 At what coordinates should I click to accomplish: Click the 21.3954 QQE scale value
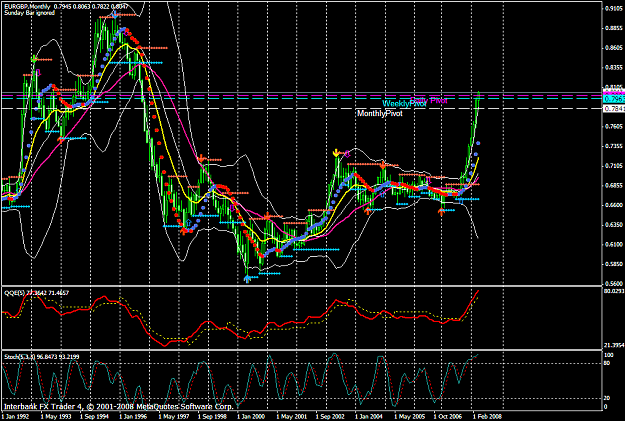pyautogui.click(x=614, y=345)
